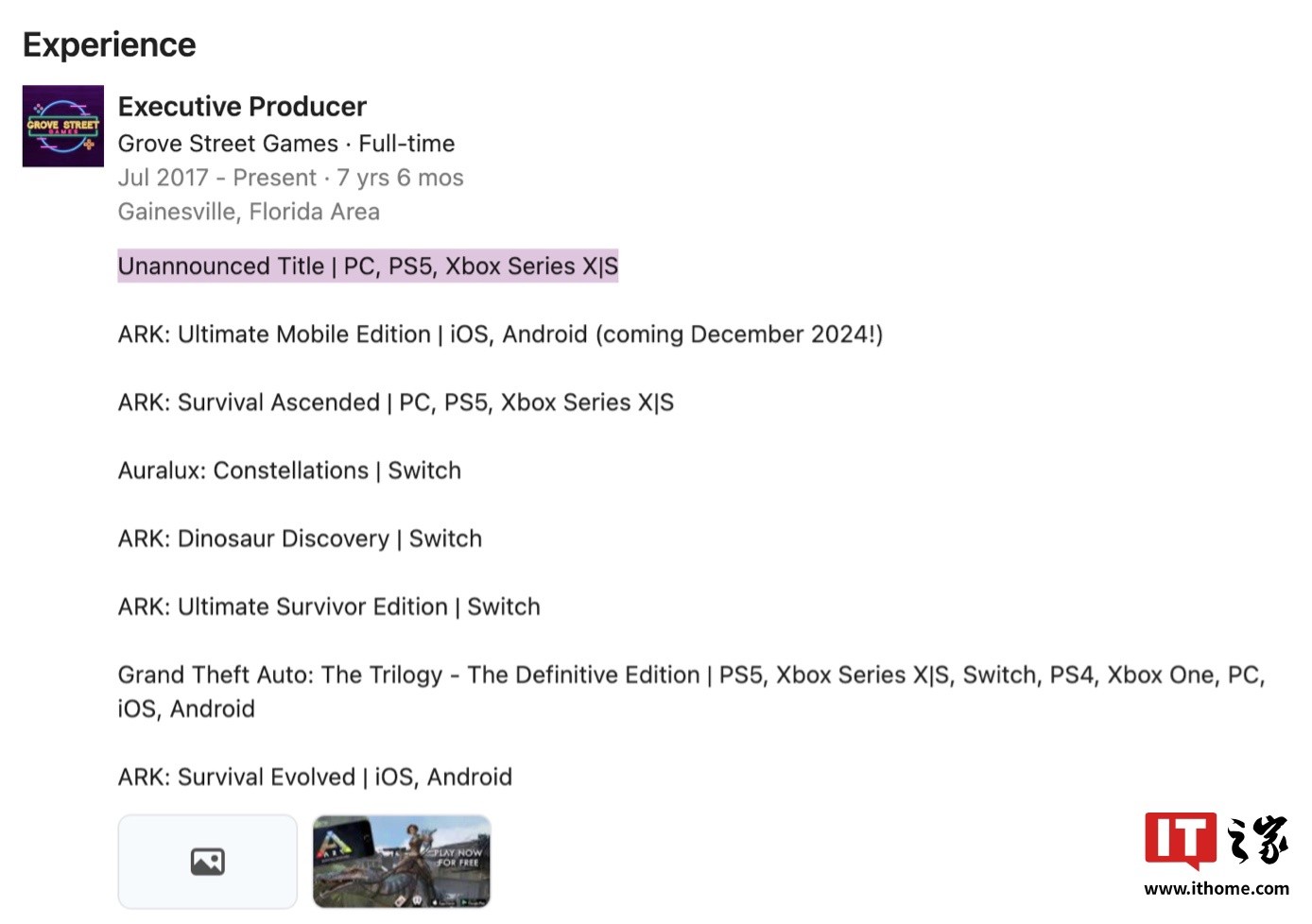Viewport: 1312px width, 924px height.
Task: Click the App Store badge in ARK thumbnail
Action: pyautogui.click(x=444, y=902)
